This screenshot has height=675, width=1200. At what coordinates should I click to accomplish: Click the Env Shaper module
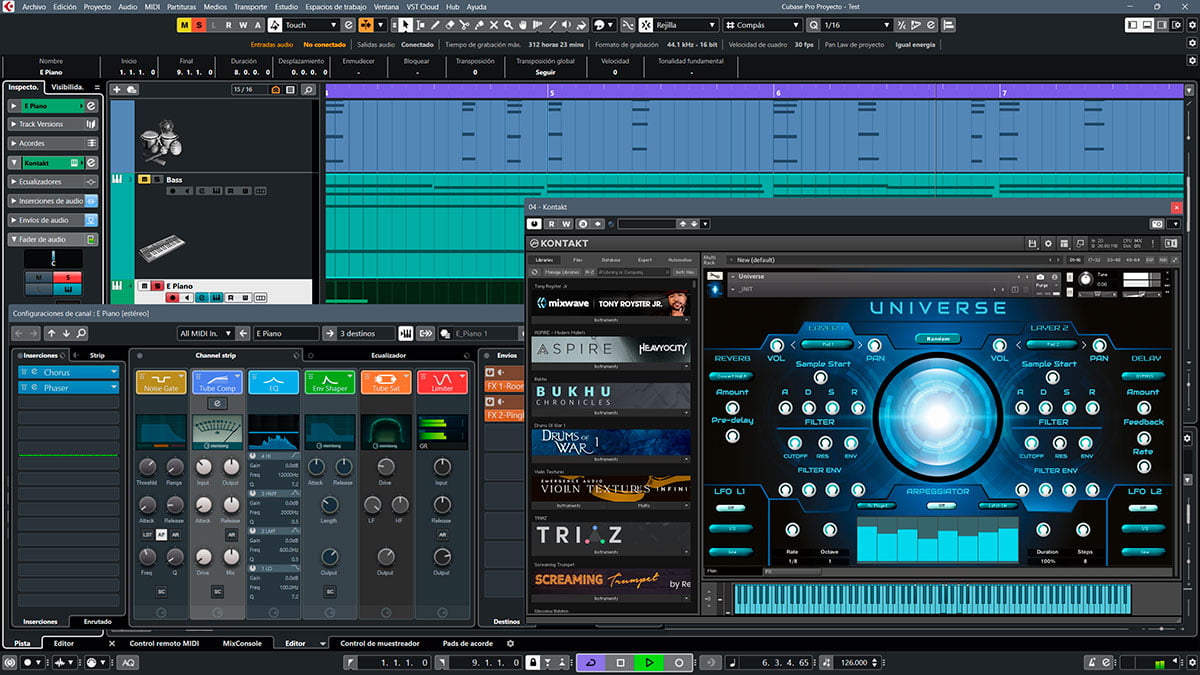(x=330, y=382)
